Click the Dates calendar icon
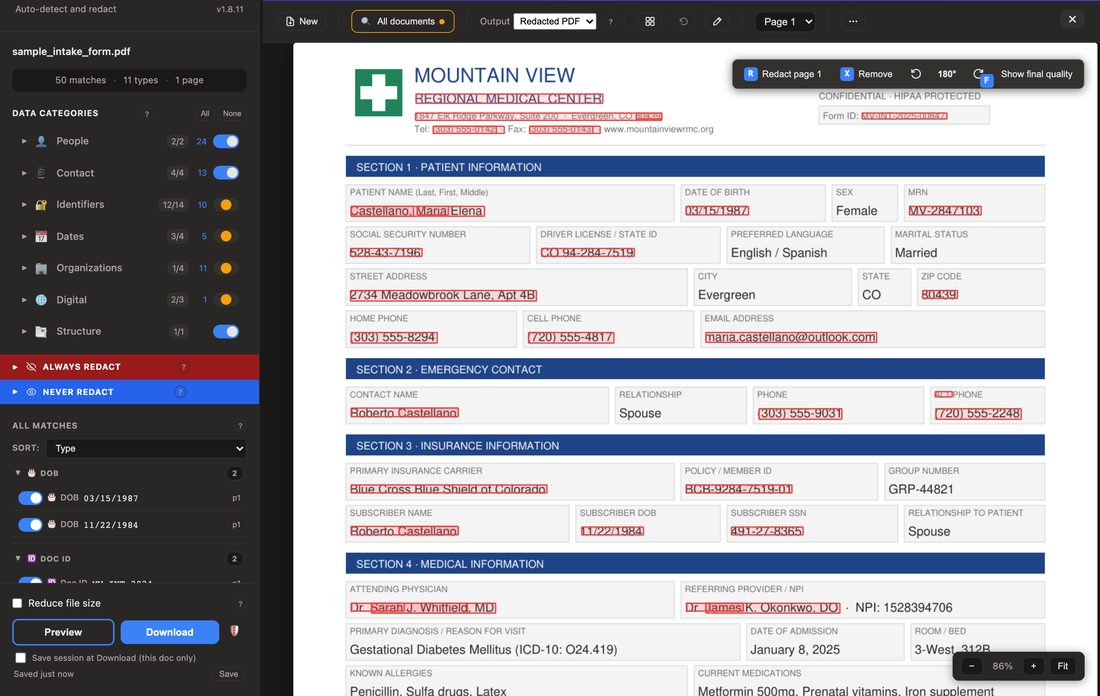 pyautogui.click(x=41, y=236)
